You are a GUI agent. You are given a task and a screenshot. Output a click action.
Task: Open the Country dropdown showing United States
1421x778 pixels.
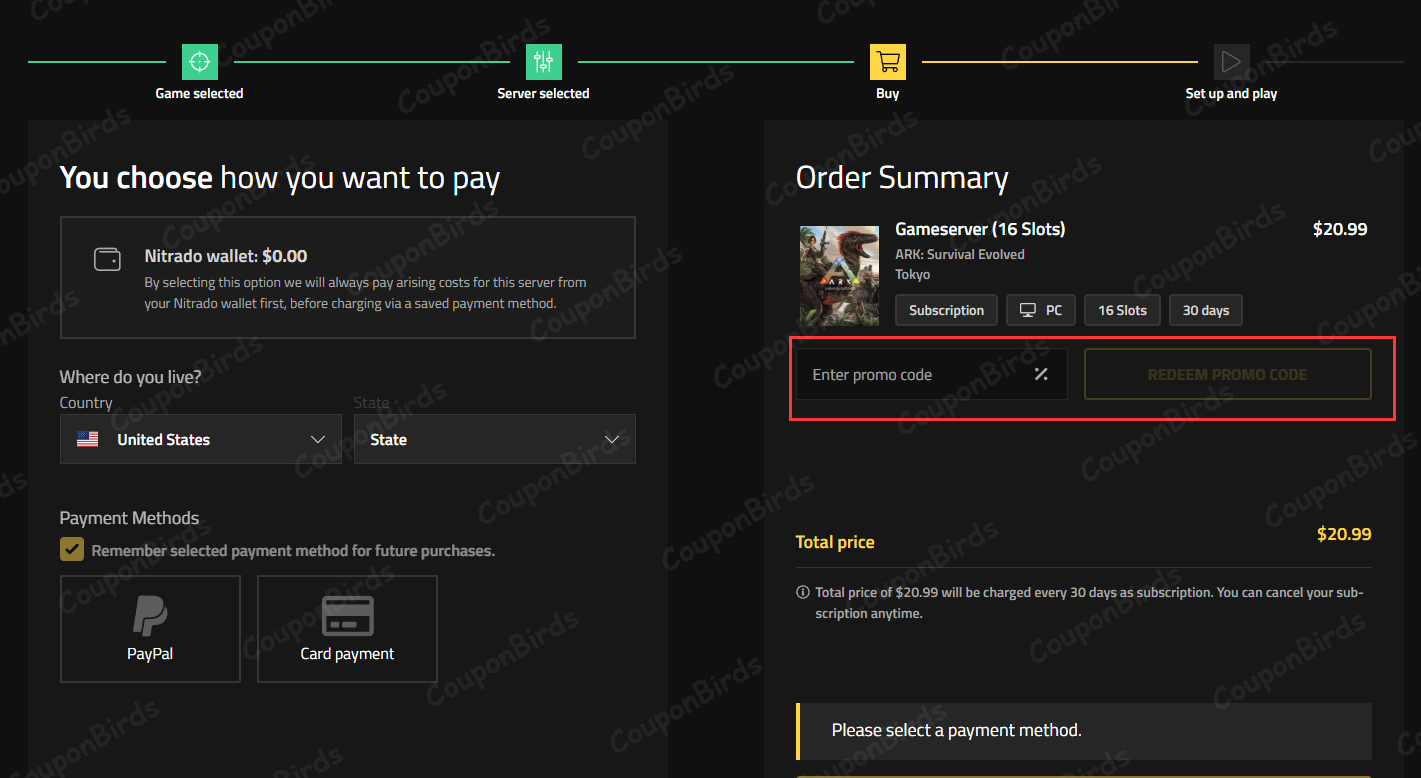(x=201, y=440)
